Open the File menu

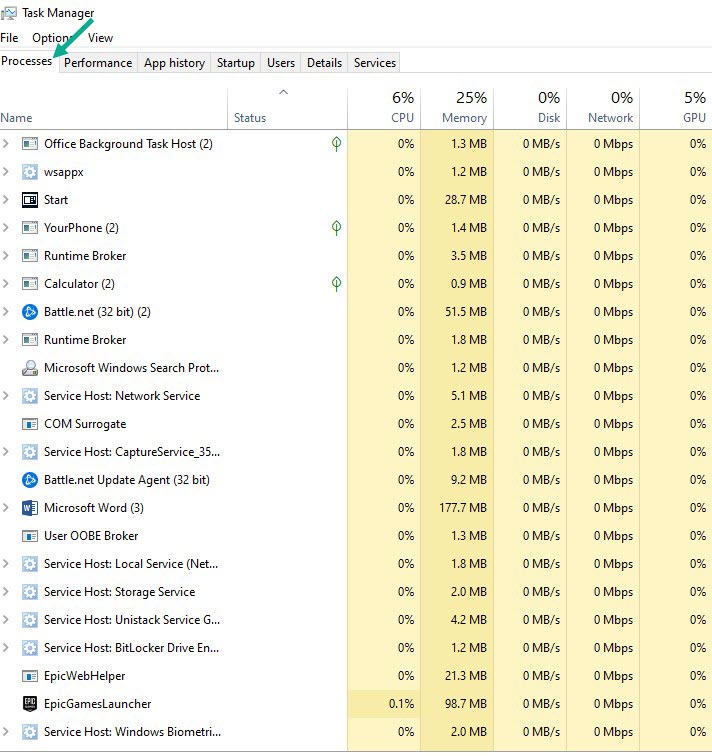(9, 38)
